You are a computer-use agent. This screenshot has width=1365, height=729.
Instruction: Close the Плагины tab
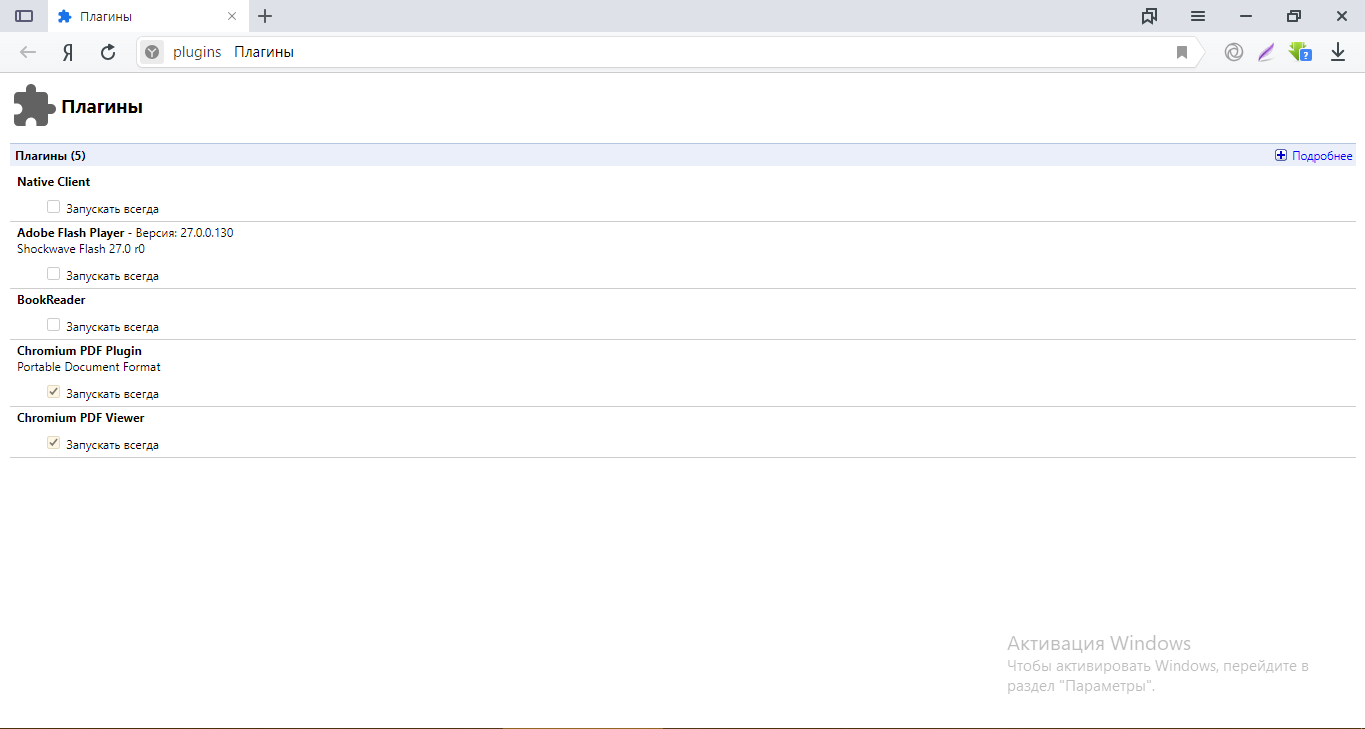tap(232, 16)
